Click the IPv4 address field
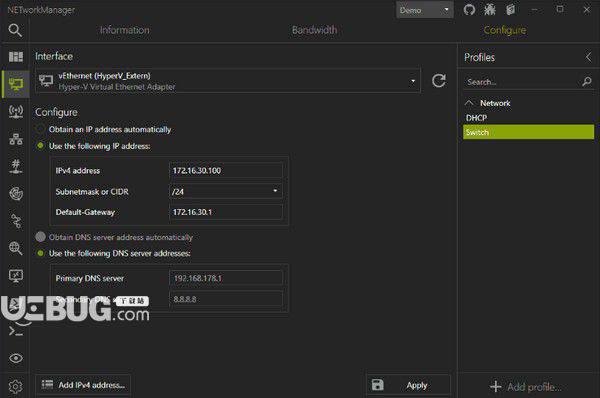 (225, 171)
